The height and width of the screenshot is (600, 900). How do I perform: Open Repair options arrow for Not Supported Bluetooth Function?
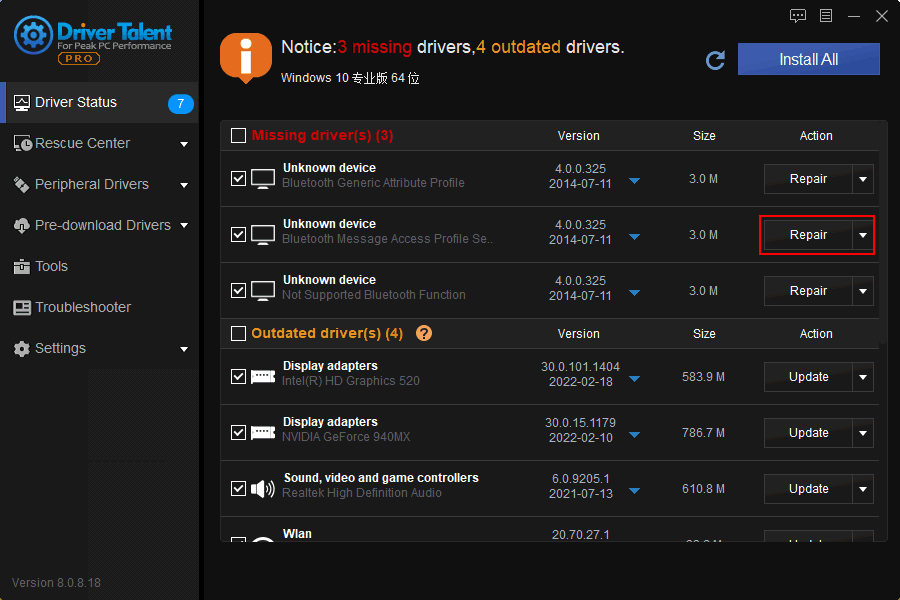tap(863, 291)
